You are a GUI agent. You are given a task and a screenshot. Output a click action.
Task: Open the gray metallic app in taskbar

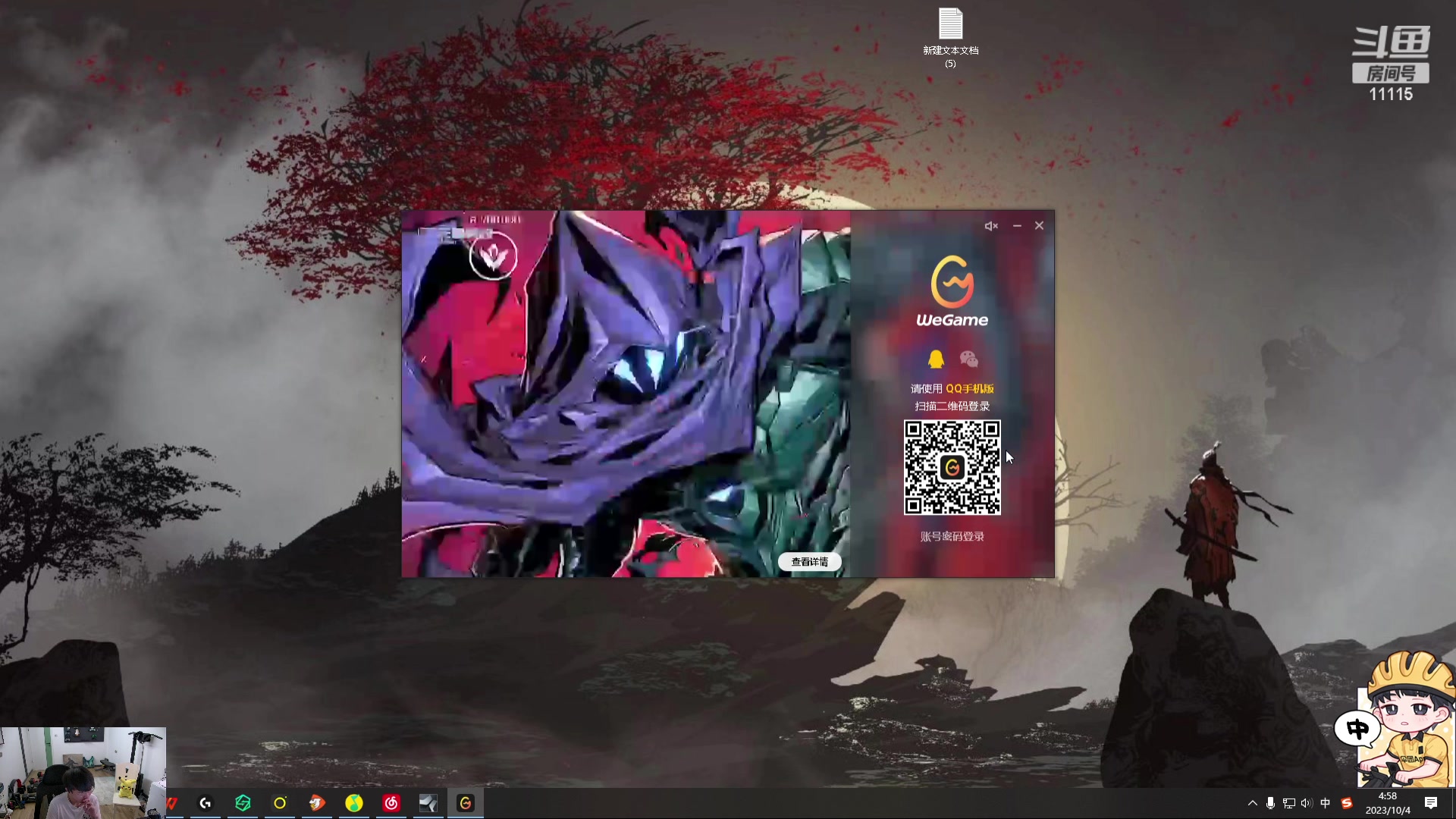click(x=428, y=803)
